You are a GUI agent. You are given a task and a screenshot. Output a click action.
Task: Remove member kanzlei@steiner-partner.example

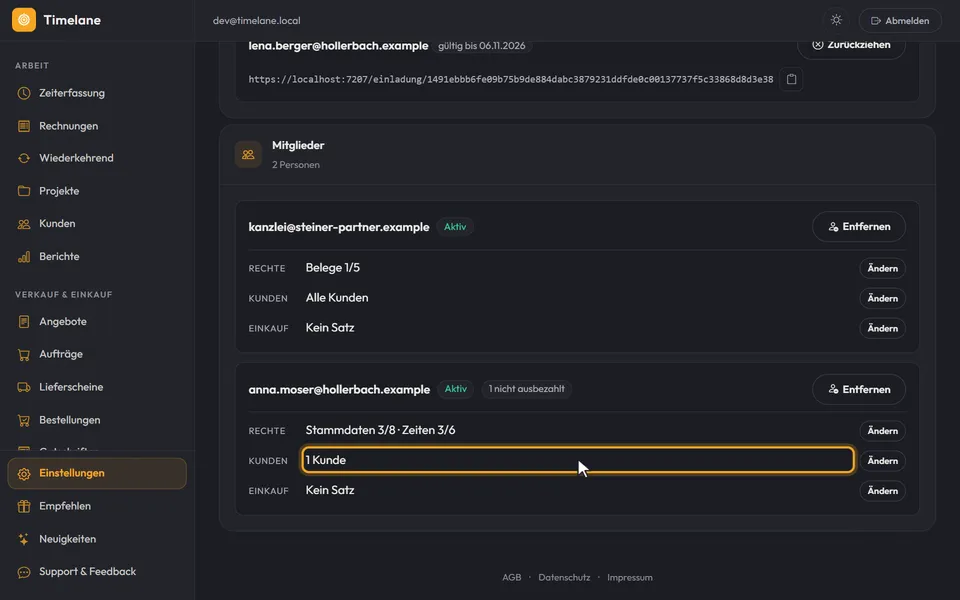click(858, 227)
